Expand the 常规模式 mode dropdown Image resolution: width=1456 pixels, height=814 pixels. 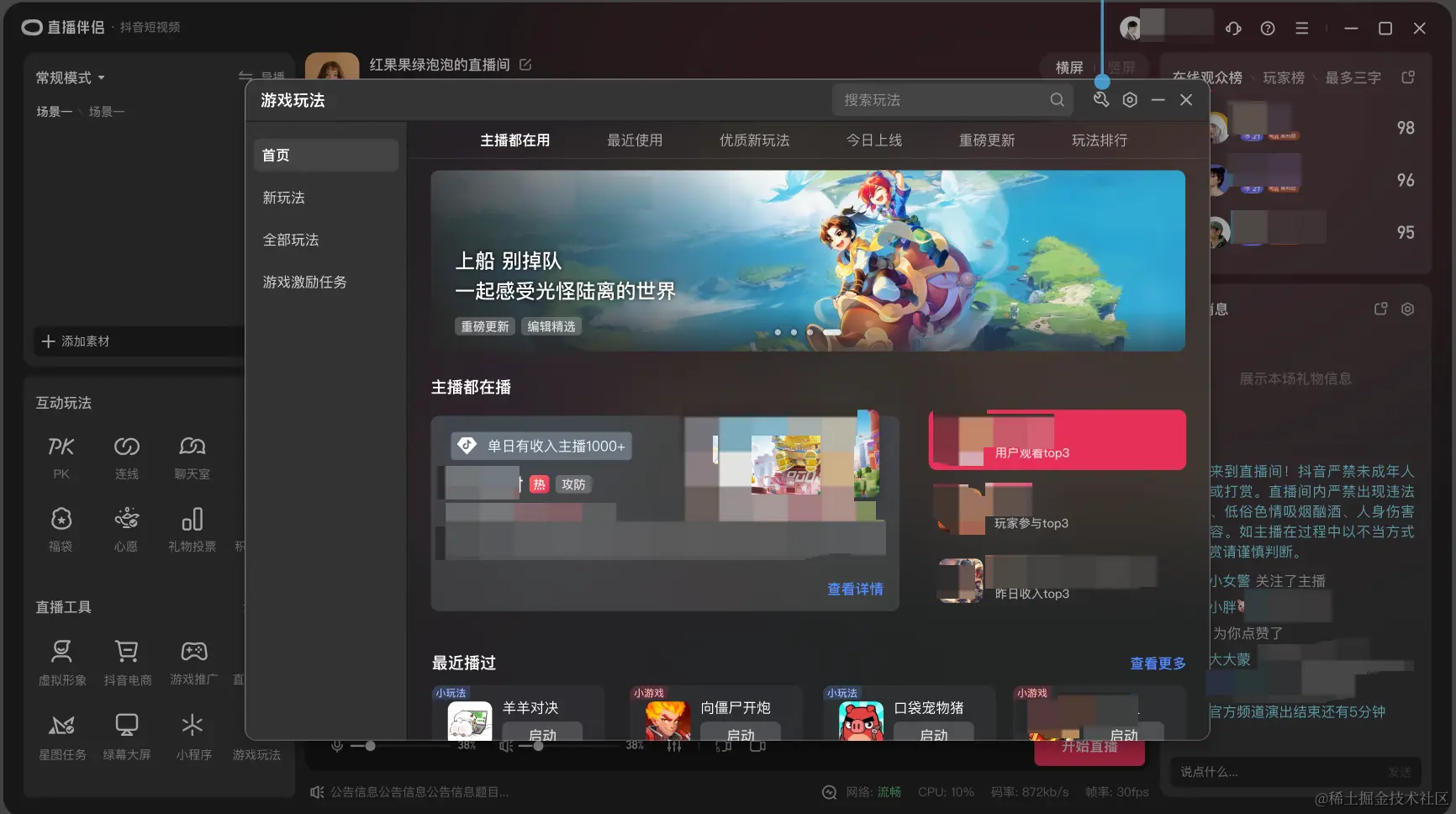[x=70, y=77]
